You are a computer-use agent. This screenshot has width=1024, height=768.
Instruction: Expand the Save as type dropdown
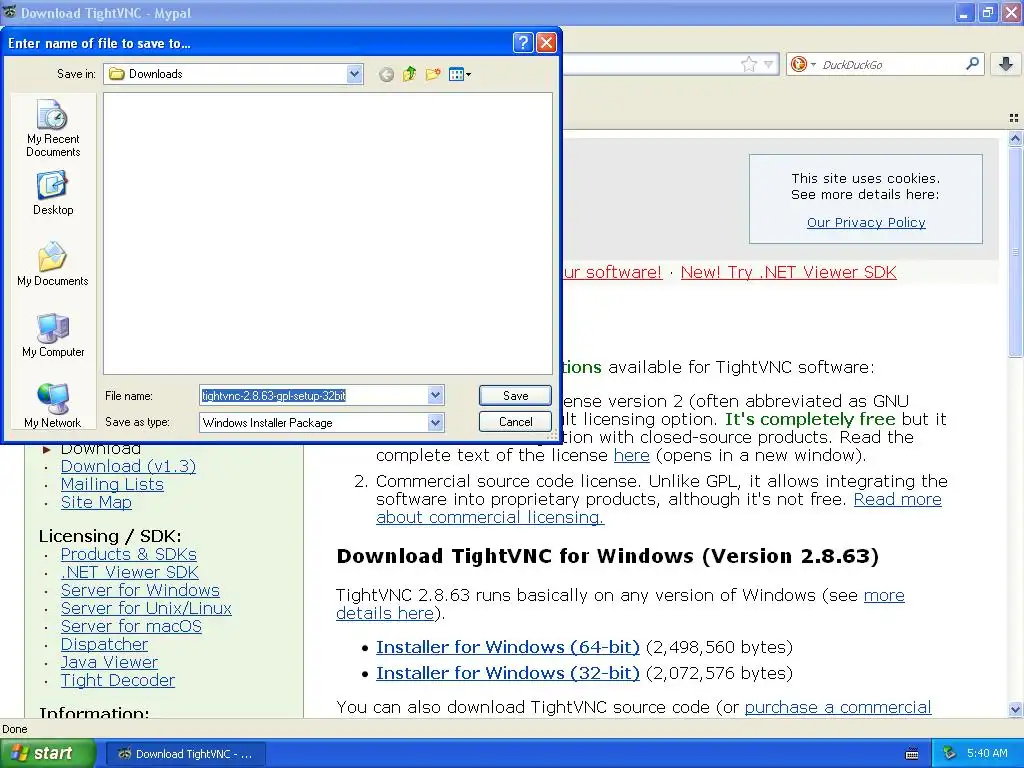[x=436, y=423]
